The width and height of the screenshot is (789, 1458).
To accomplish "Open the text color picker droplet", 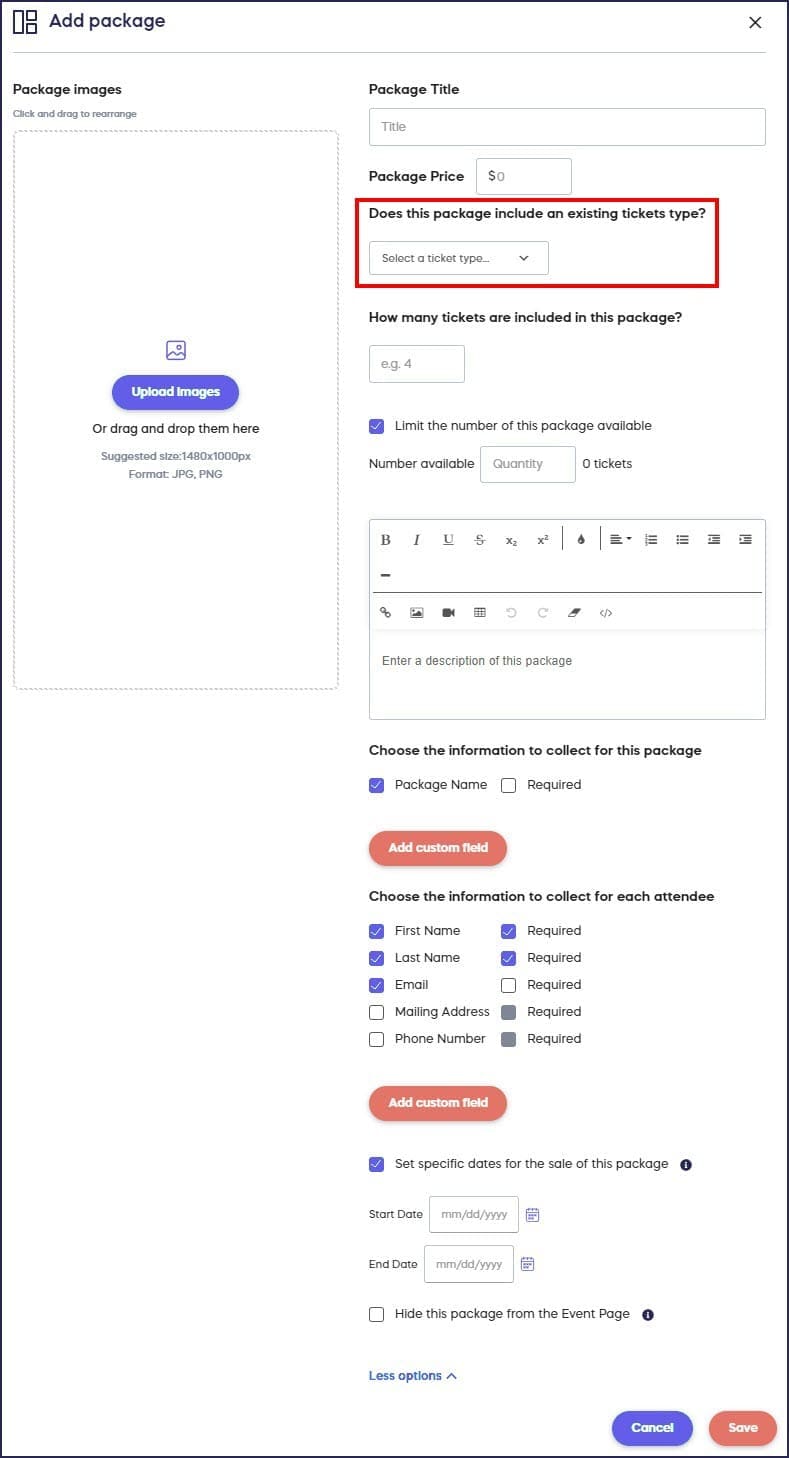I will [581, 540].
